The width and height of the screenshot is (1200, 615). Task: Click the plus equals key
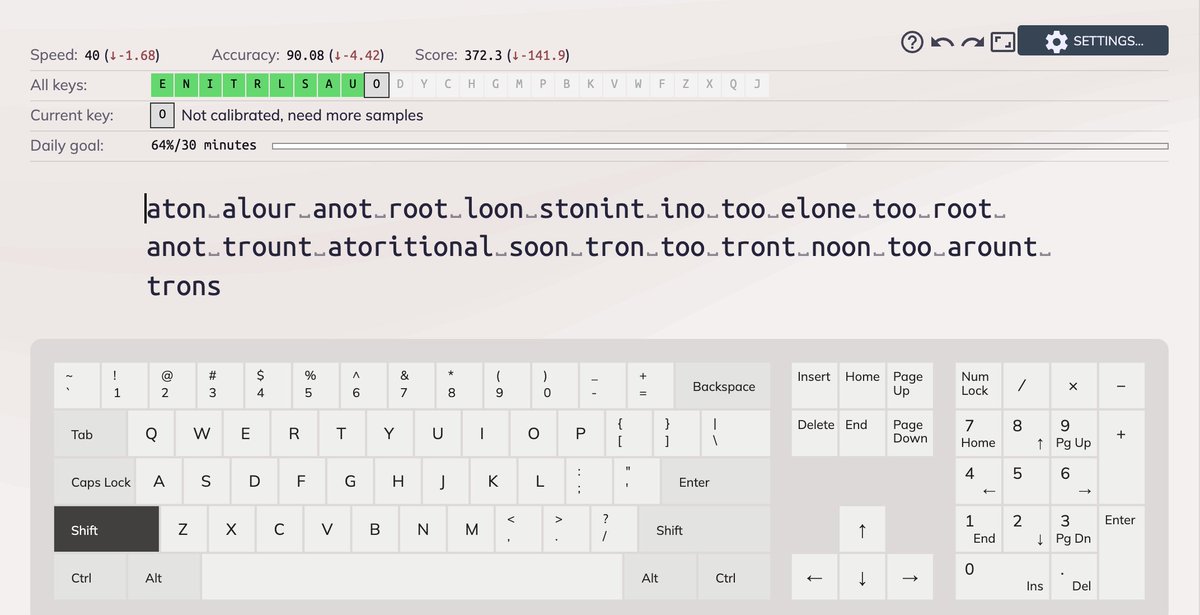(651, 386)
